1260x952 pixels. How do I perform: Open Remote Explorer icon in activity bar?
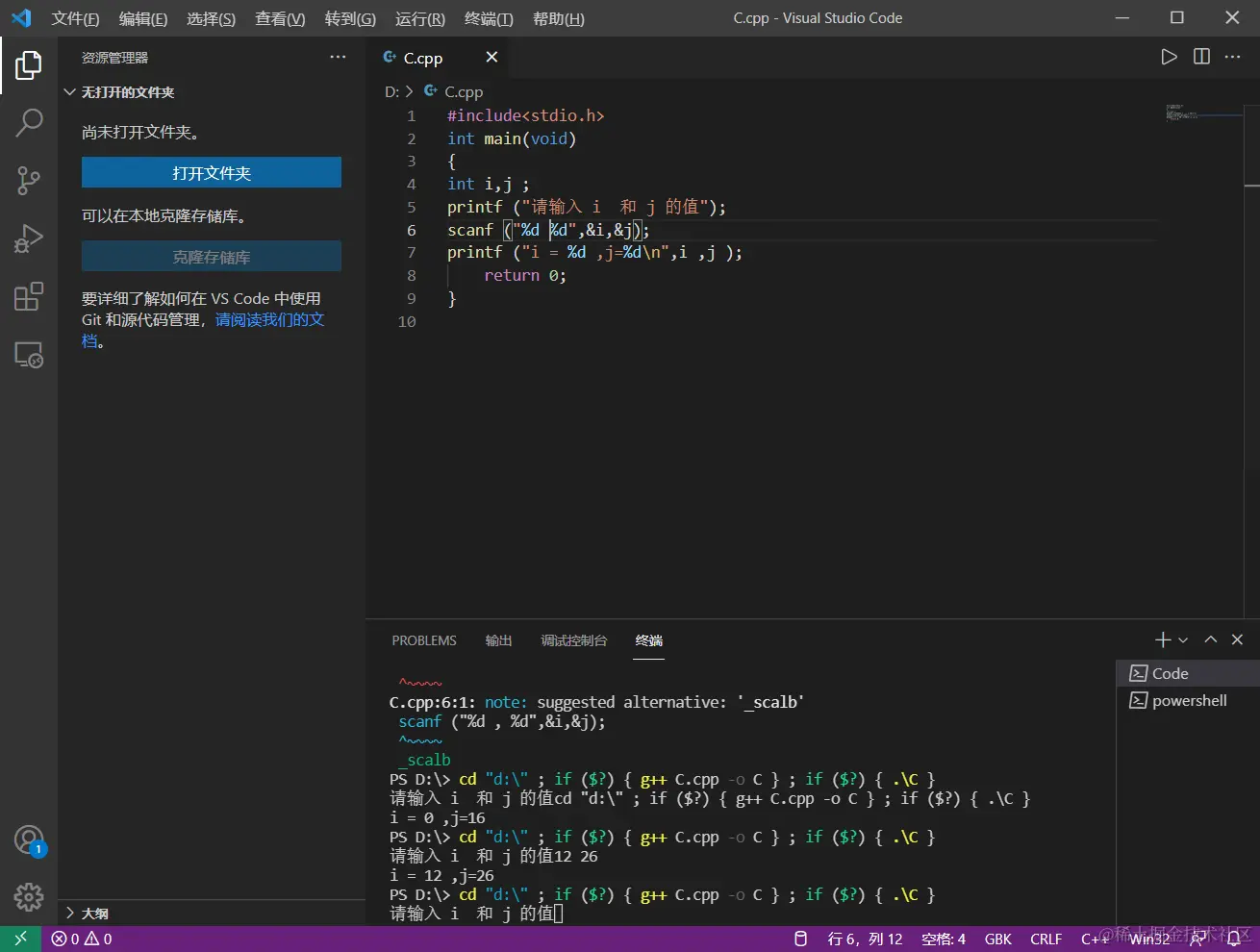[29, 355]
